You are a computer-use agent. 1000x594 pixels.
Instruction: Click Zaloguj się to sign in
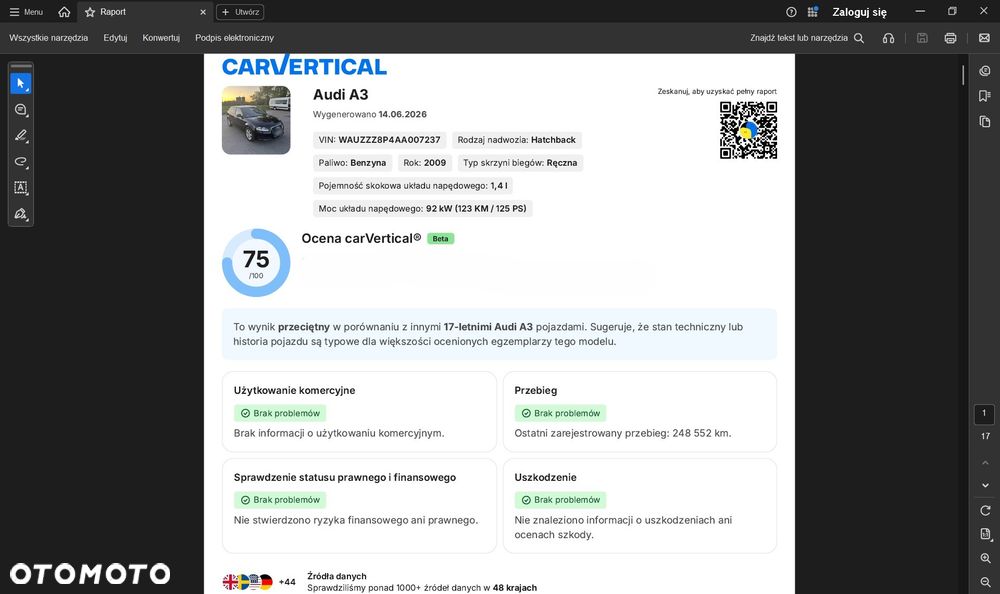859,12
